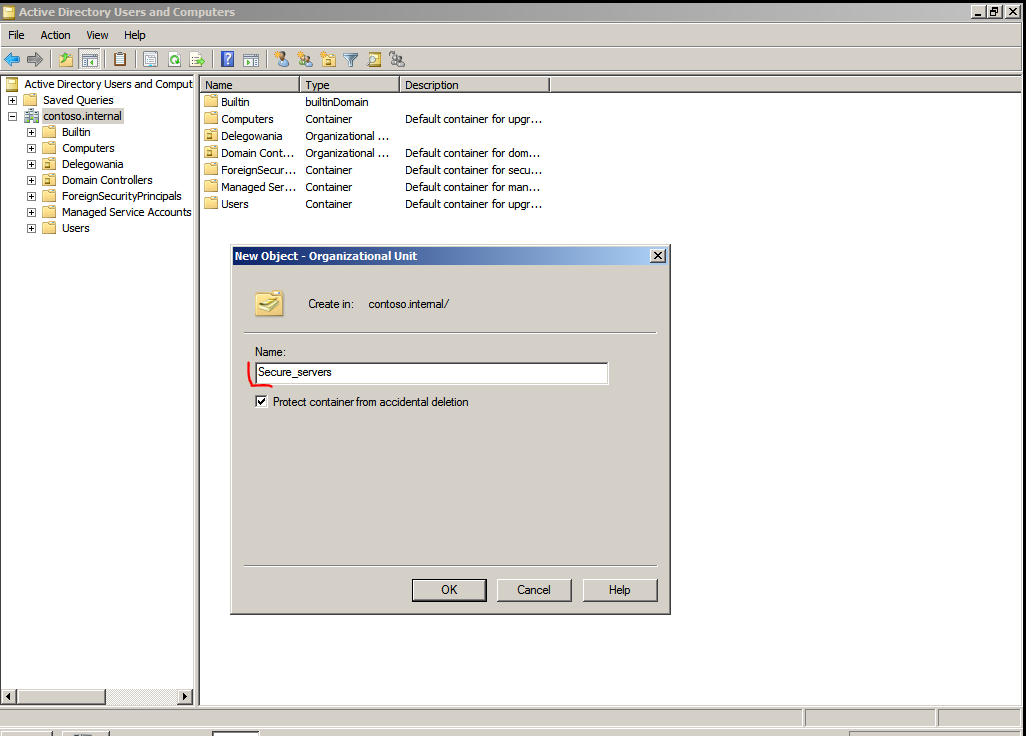Click Domain Controllers OU icon in tree
Screen dimensions: 1026x736
(x=49, y=181)
